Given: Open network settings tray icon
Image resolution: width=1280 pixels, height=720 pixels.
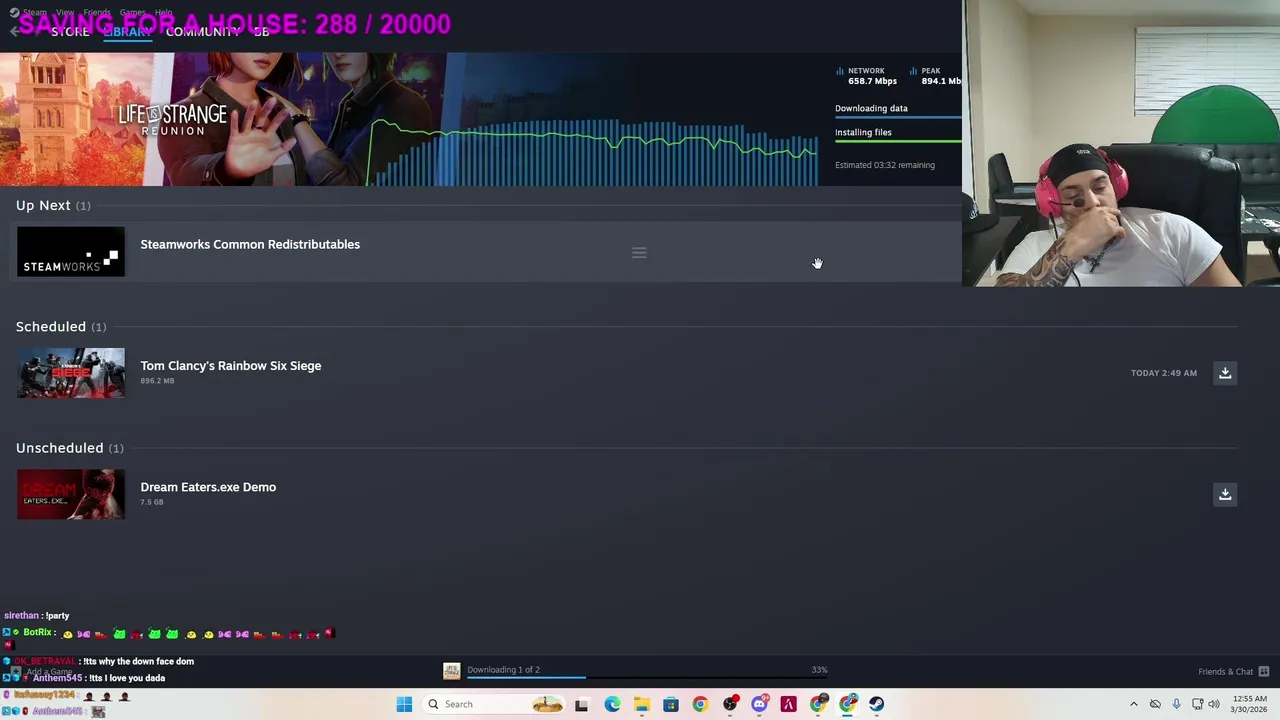Looking at the screenshot, I should coord(1198,704).
